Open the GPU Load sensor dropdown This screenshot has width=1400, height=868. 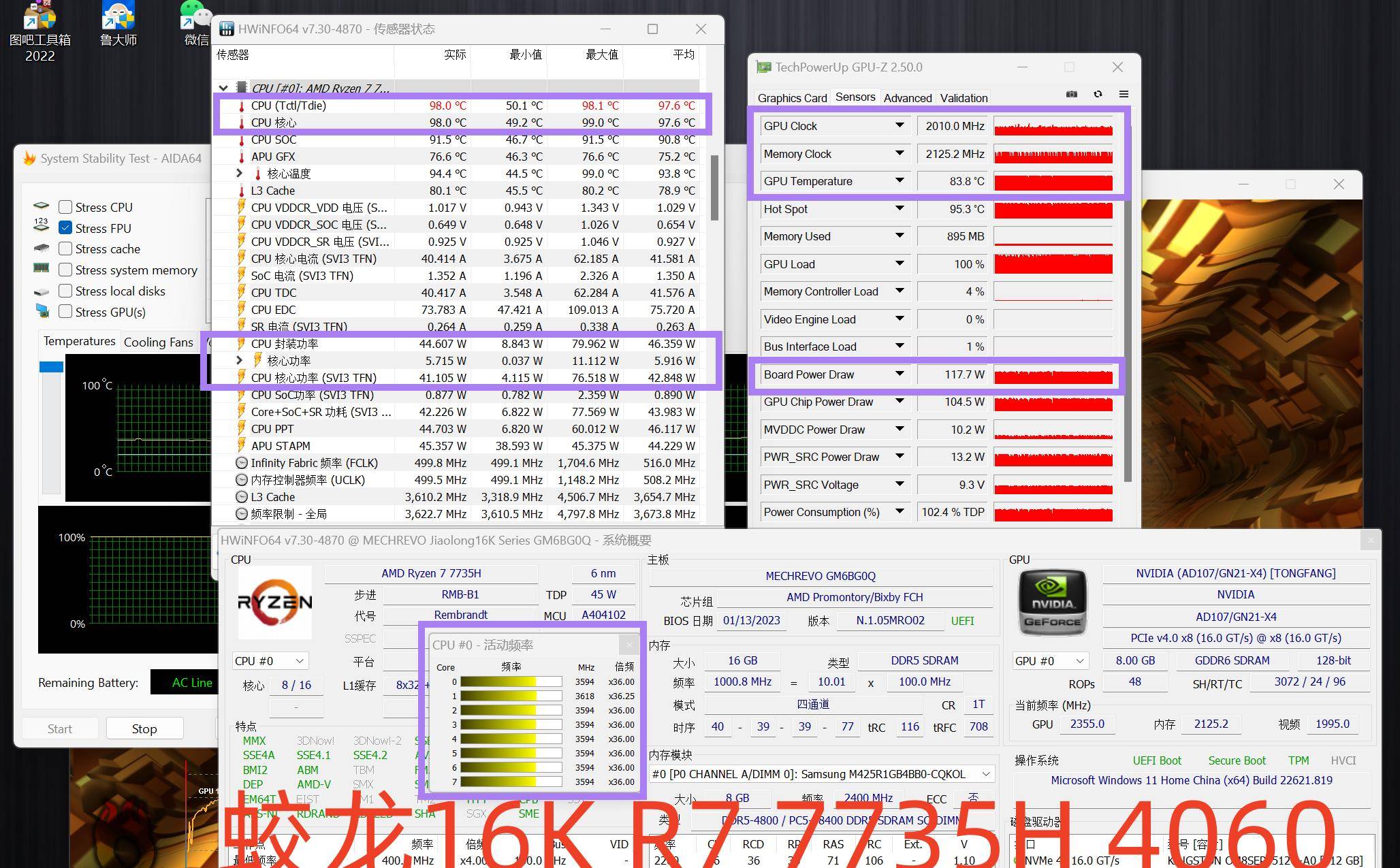coord(900,263)
